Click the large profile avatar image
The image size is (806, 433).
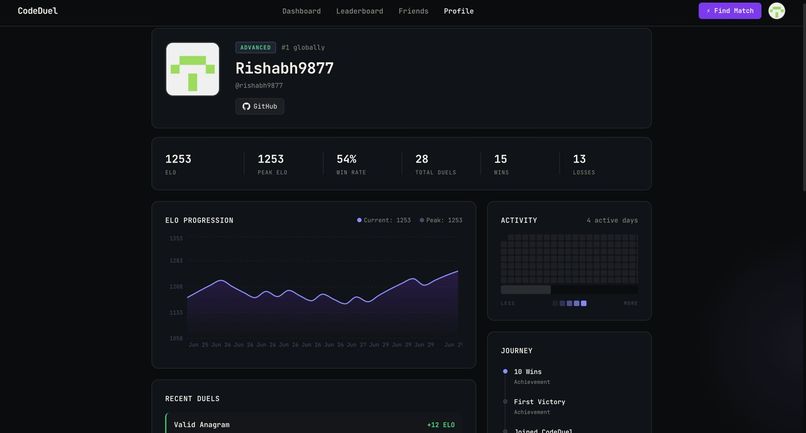pos(192,69)
